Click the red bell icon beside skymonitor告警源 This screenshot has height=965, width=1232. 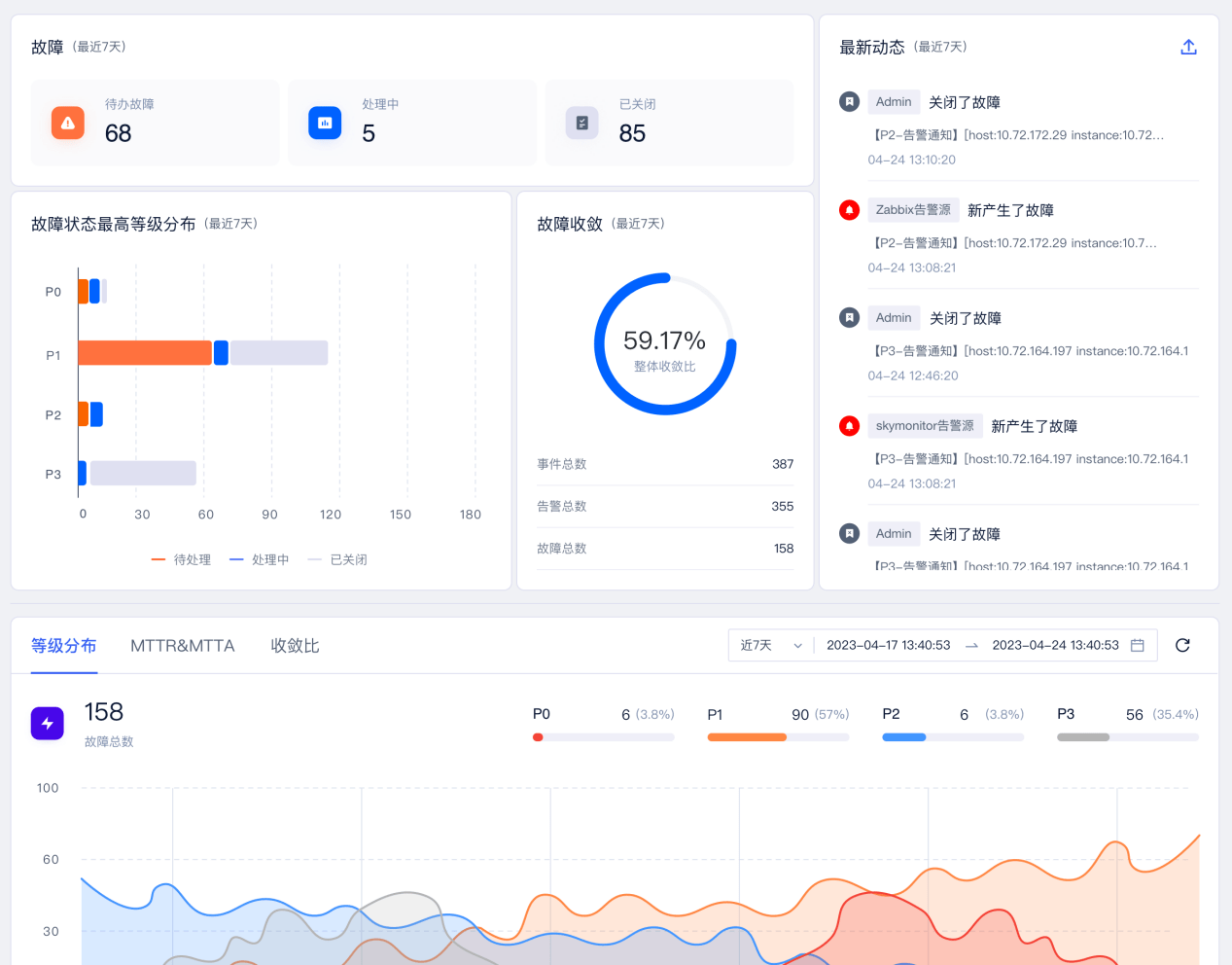(849, 426)
